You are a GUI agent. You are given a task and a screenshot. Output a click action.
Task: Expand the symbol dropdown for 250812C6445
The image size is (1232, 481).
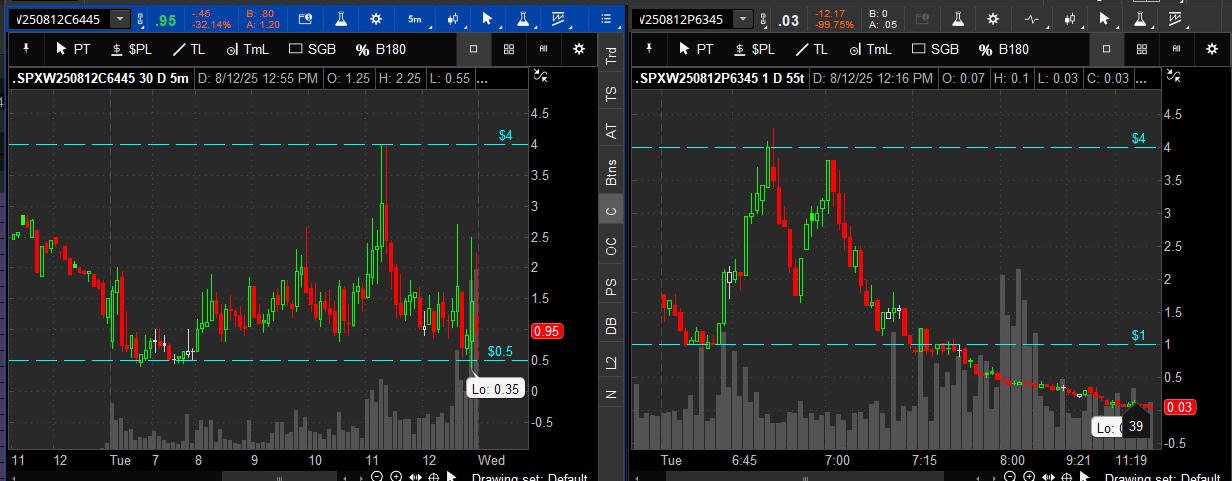tap(120, 19)
